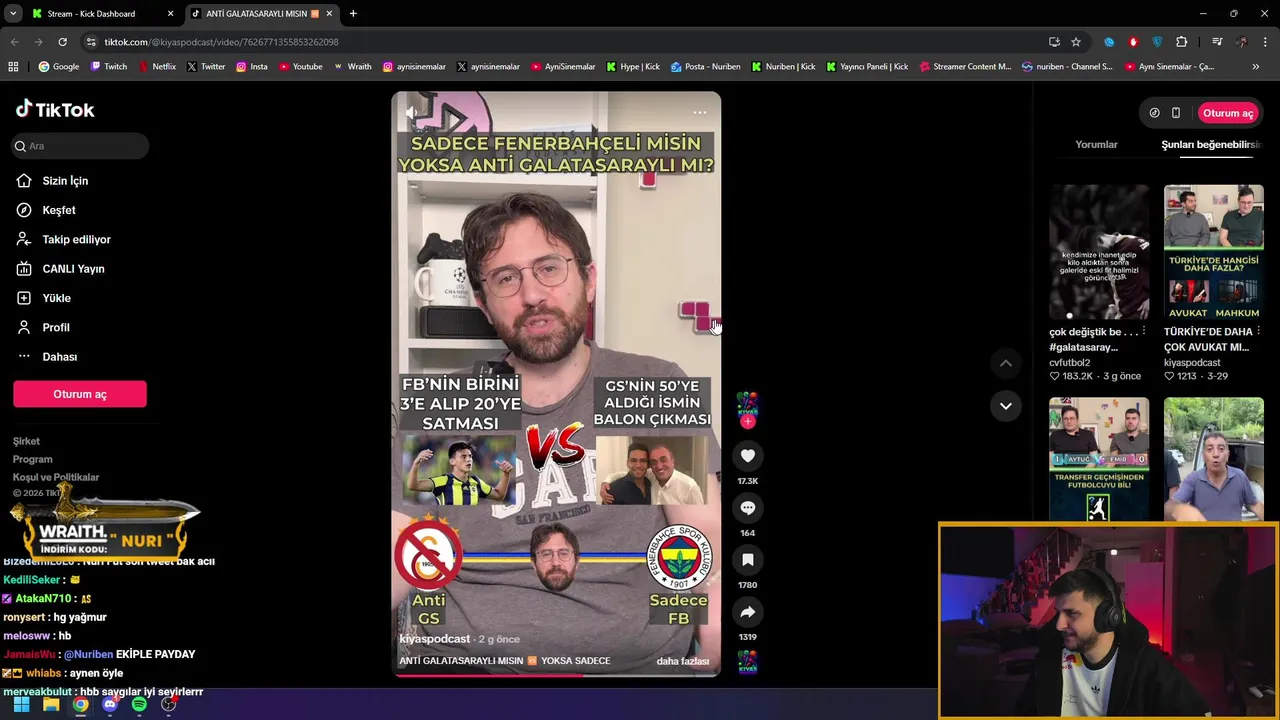Open the Youtube bookmark
Image resolution: width=1280 pixels, height=720 pixels.
click(301, 67)
